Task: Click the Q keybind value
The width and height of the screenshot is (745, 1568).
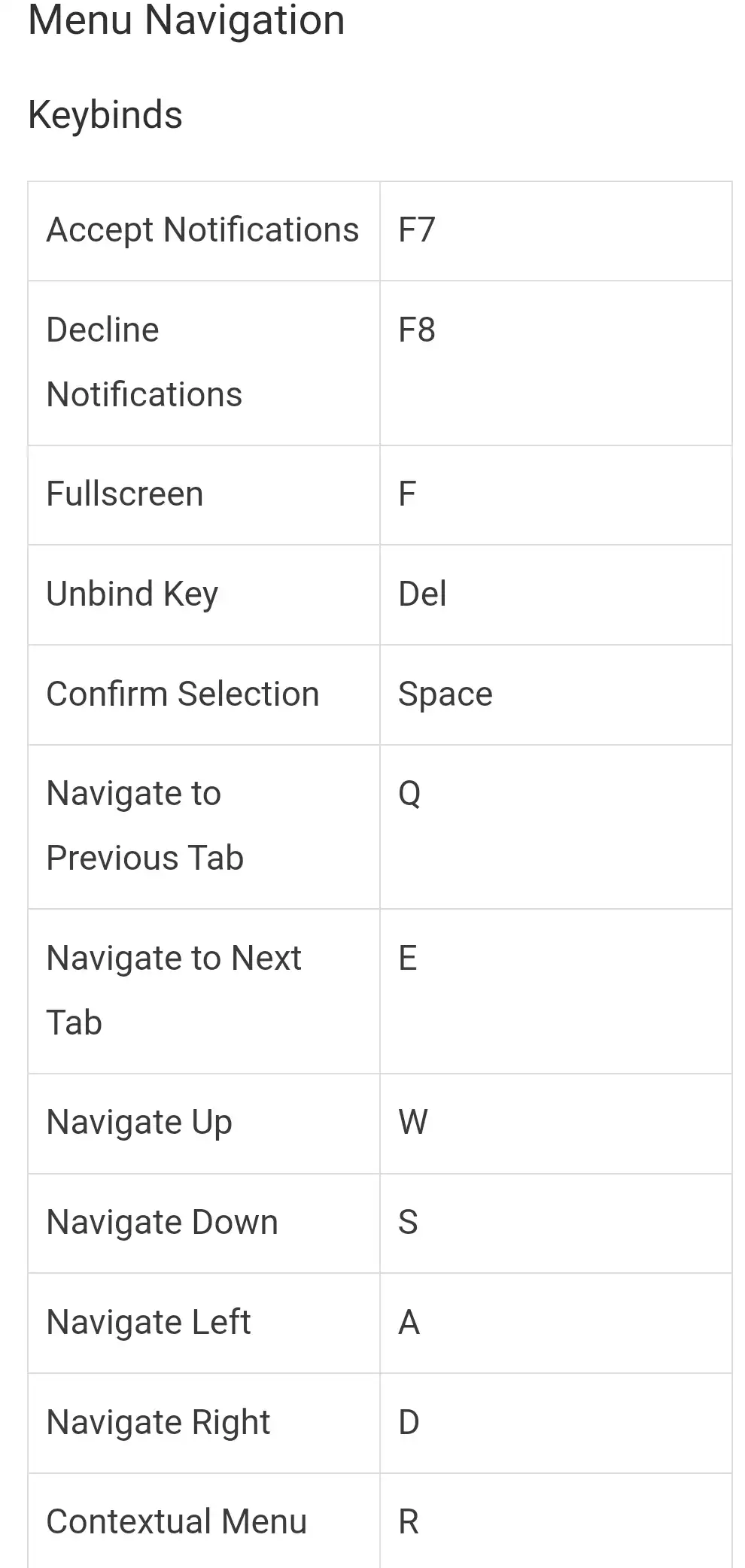Action: coord(409,794)
